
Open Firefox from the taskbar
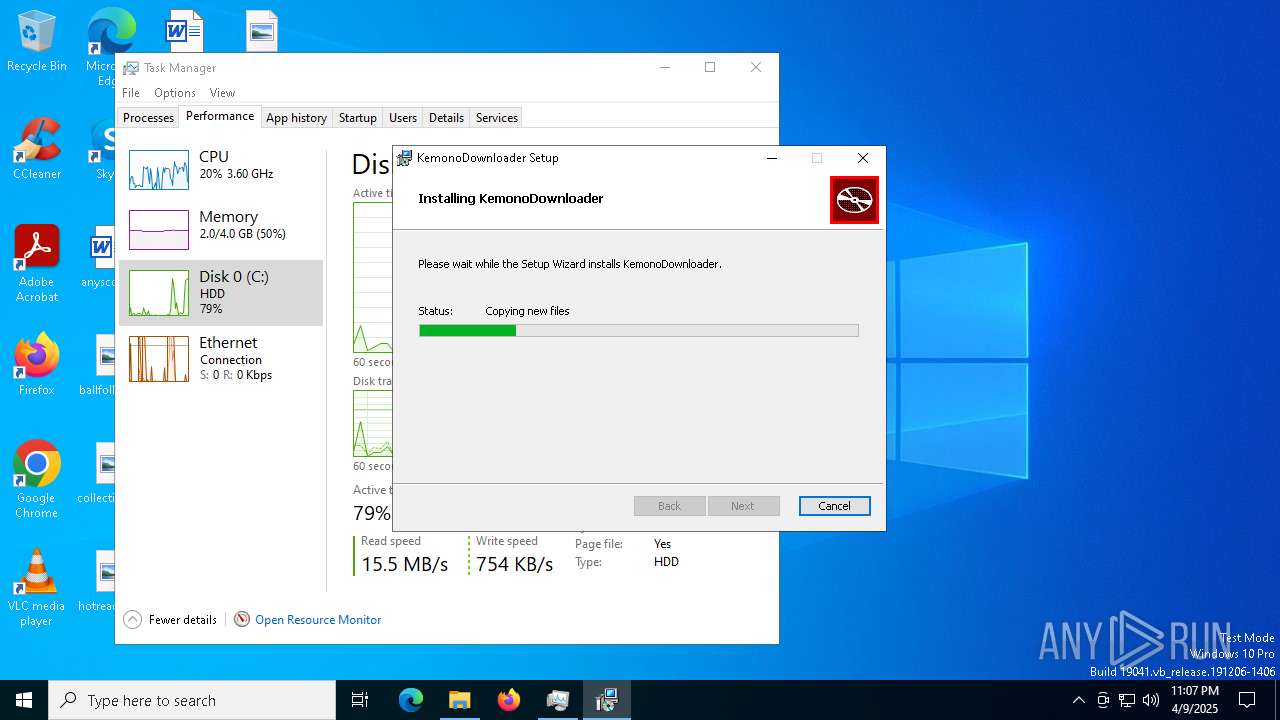click(508, 700)
